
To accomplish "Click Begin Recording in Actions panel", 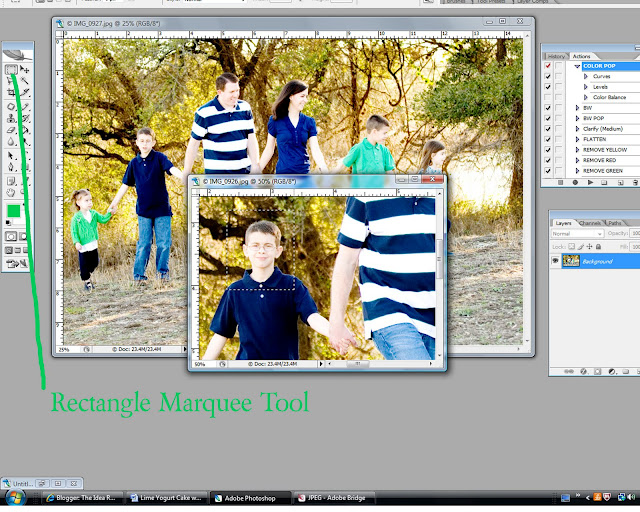I will 575,183.
